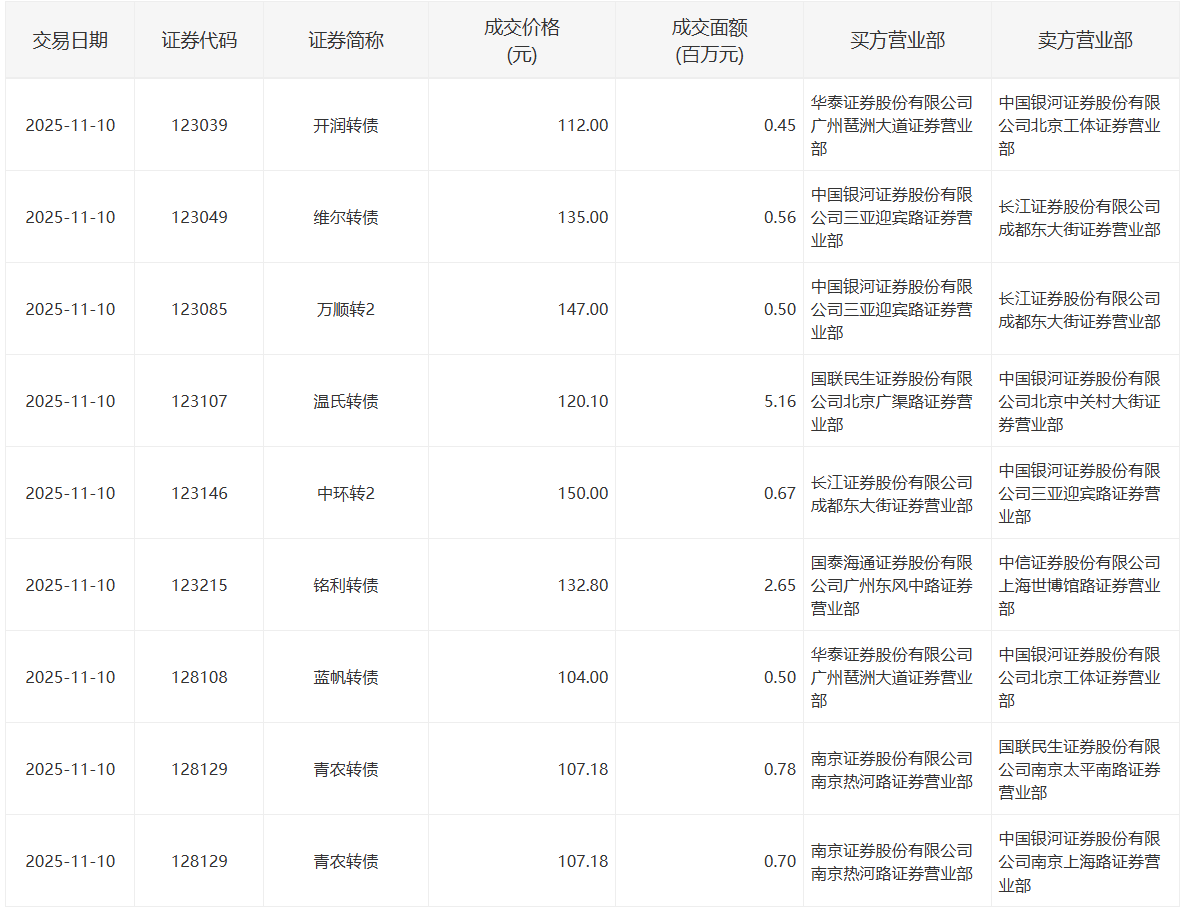Viewport: 1185px width, 912px height.
Task: Select the 国联民生证券 南京太平南路 seller cell
Action: click(x=1079, y=770)
